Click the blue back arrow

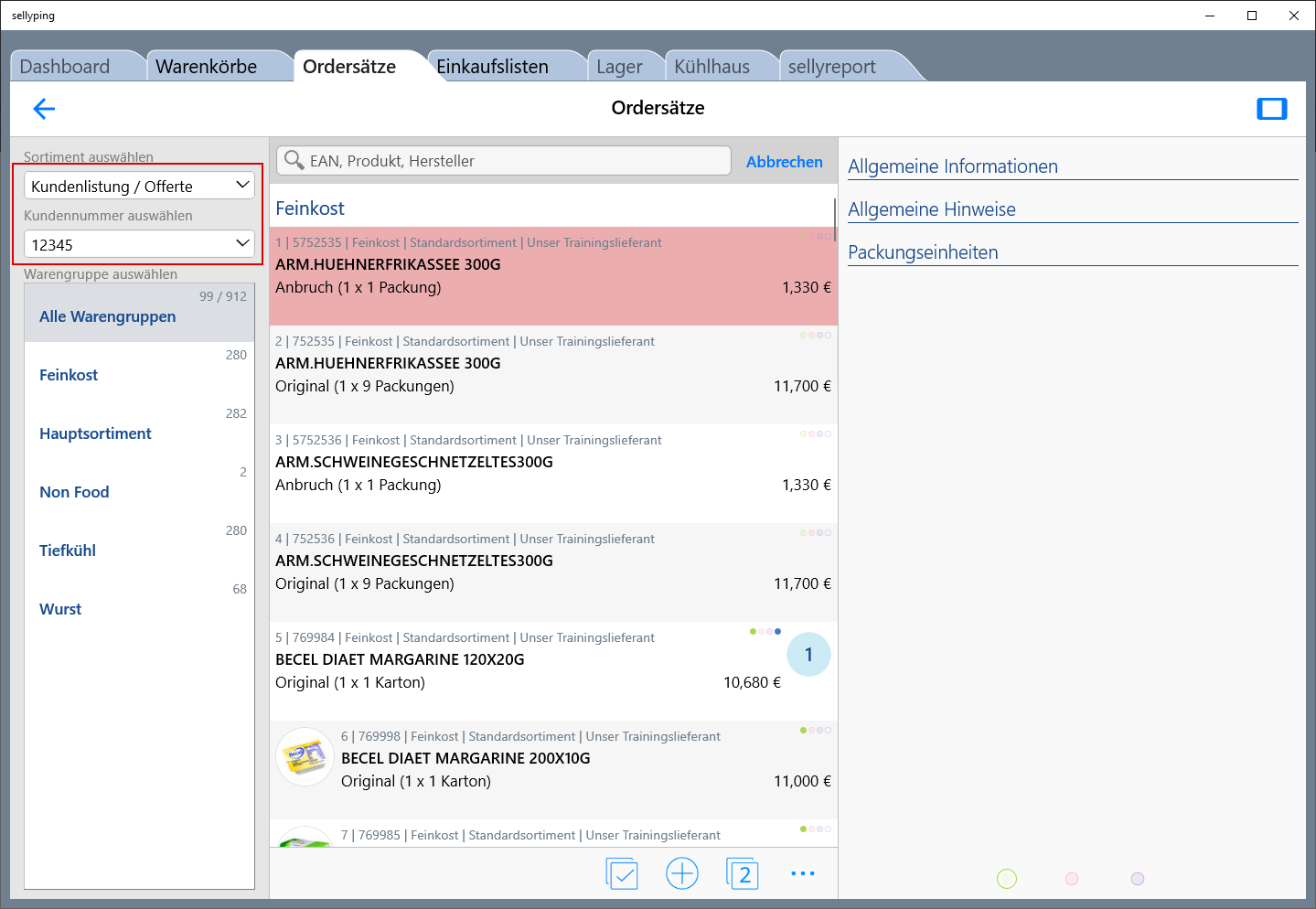(x=44, y=110)
